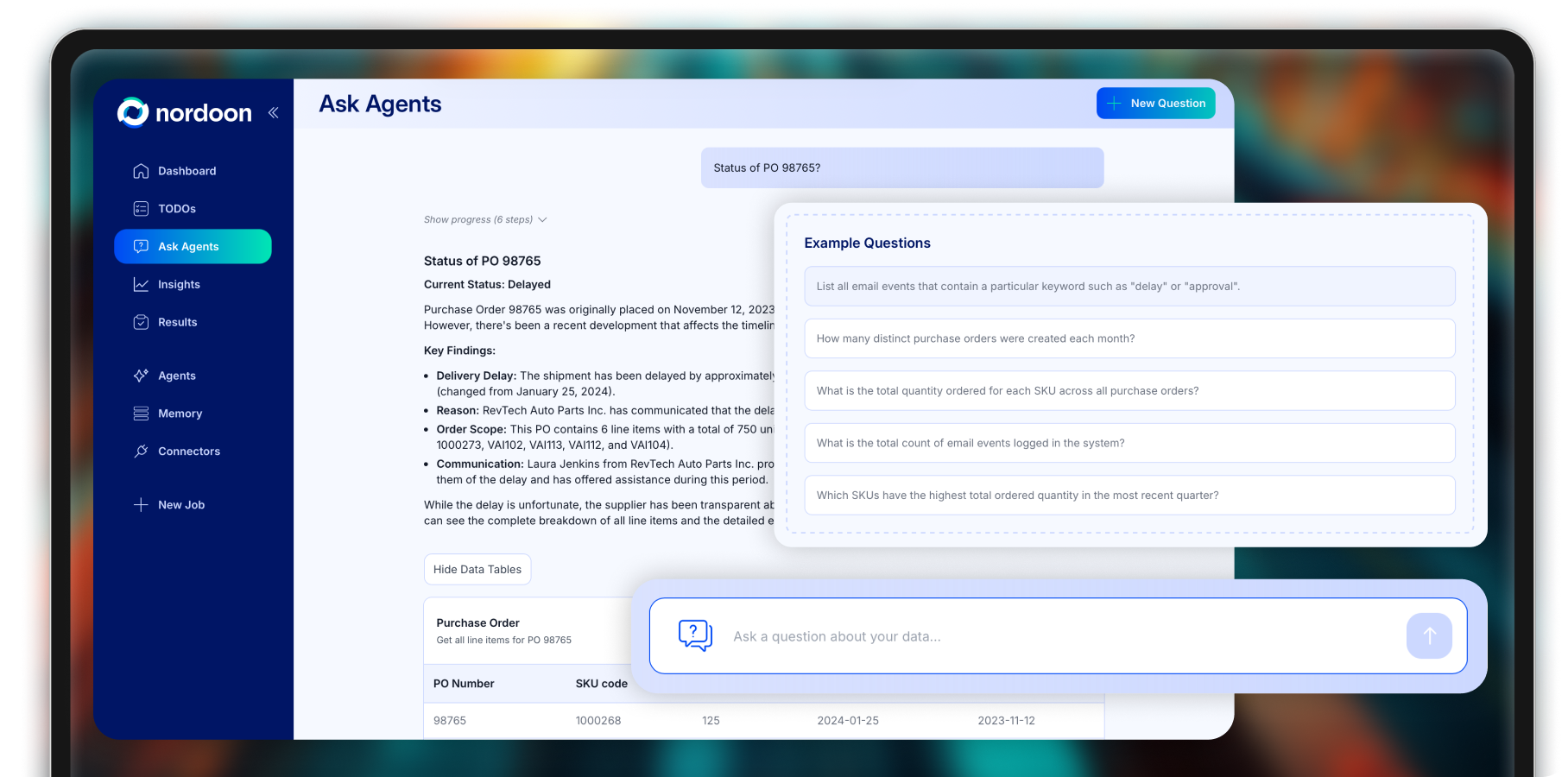Click 'Get all line items for PO 98765'
Image resolution: width=1568 pixels, height=777 pixels.
coord(503,641)
